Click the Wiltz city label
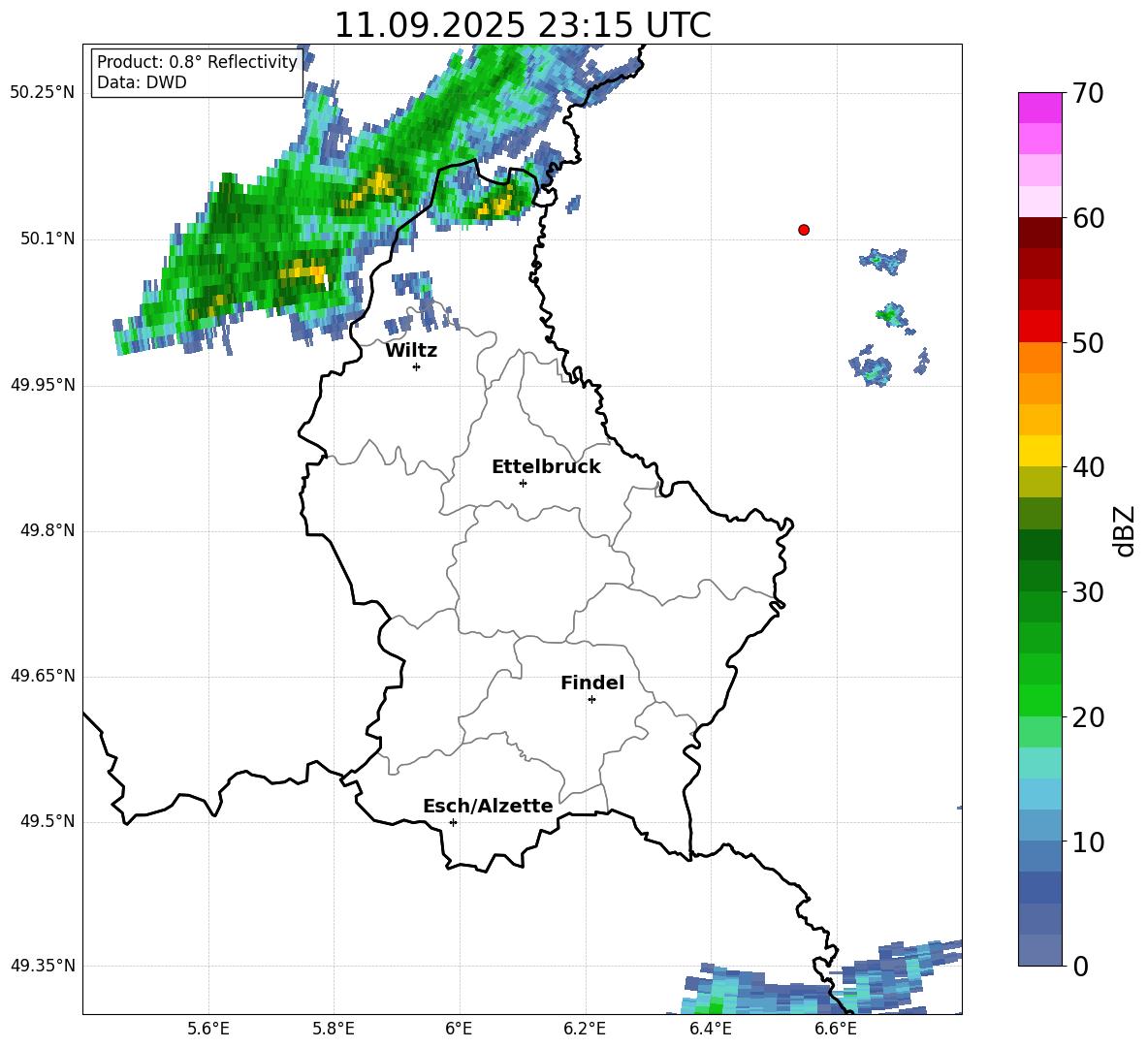Screen dimensions: 1148x1048 coord(411,351)
